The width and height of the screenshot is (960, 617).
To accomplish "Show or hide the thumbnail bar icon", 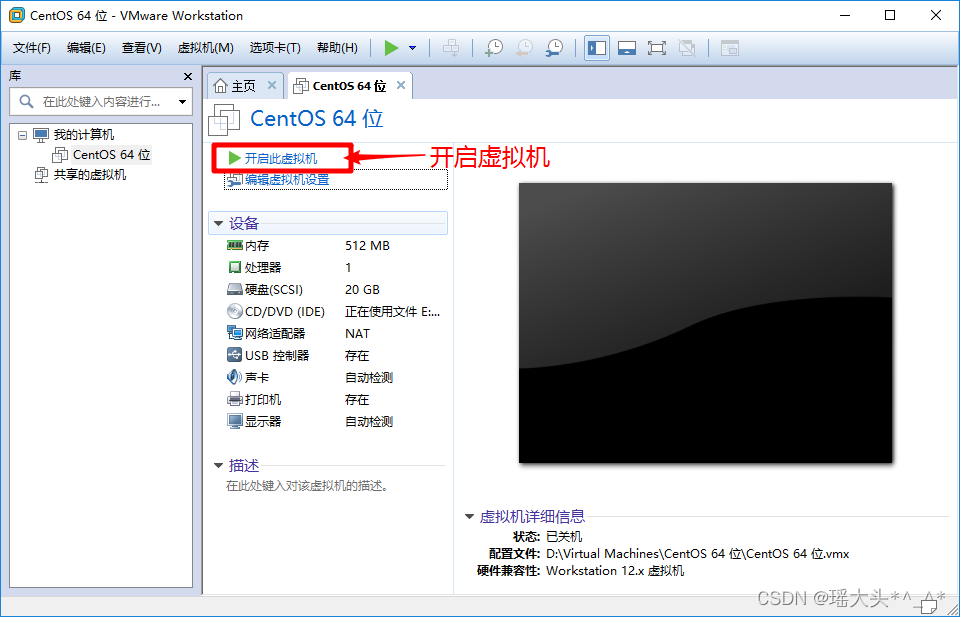I will (x=626, y=47).
